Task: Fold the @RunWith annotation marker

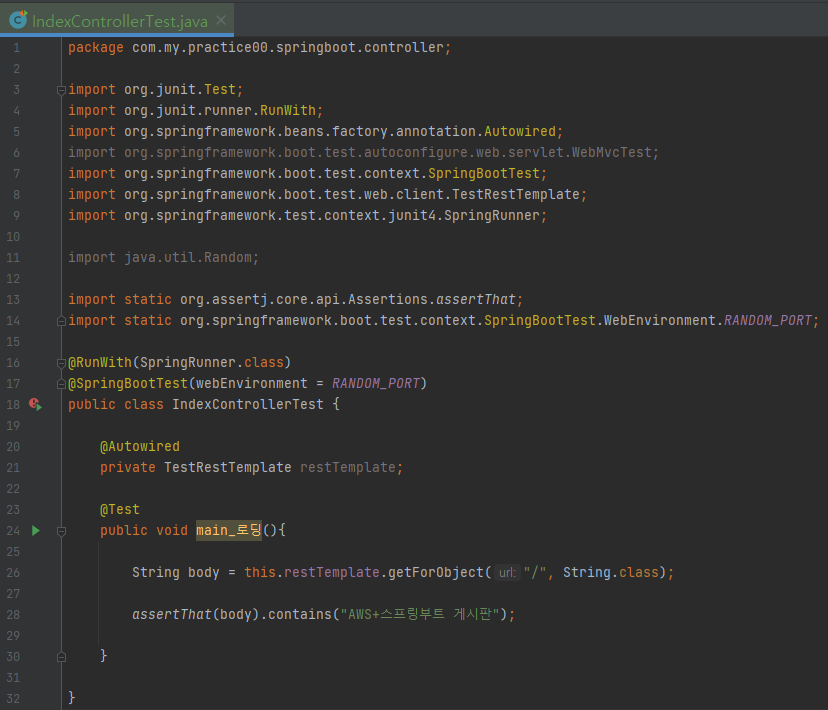Action: [x=61, y=363]
